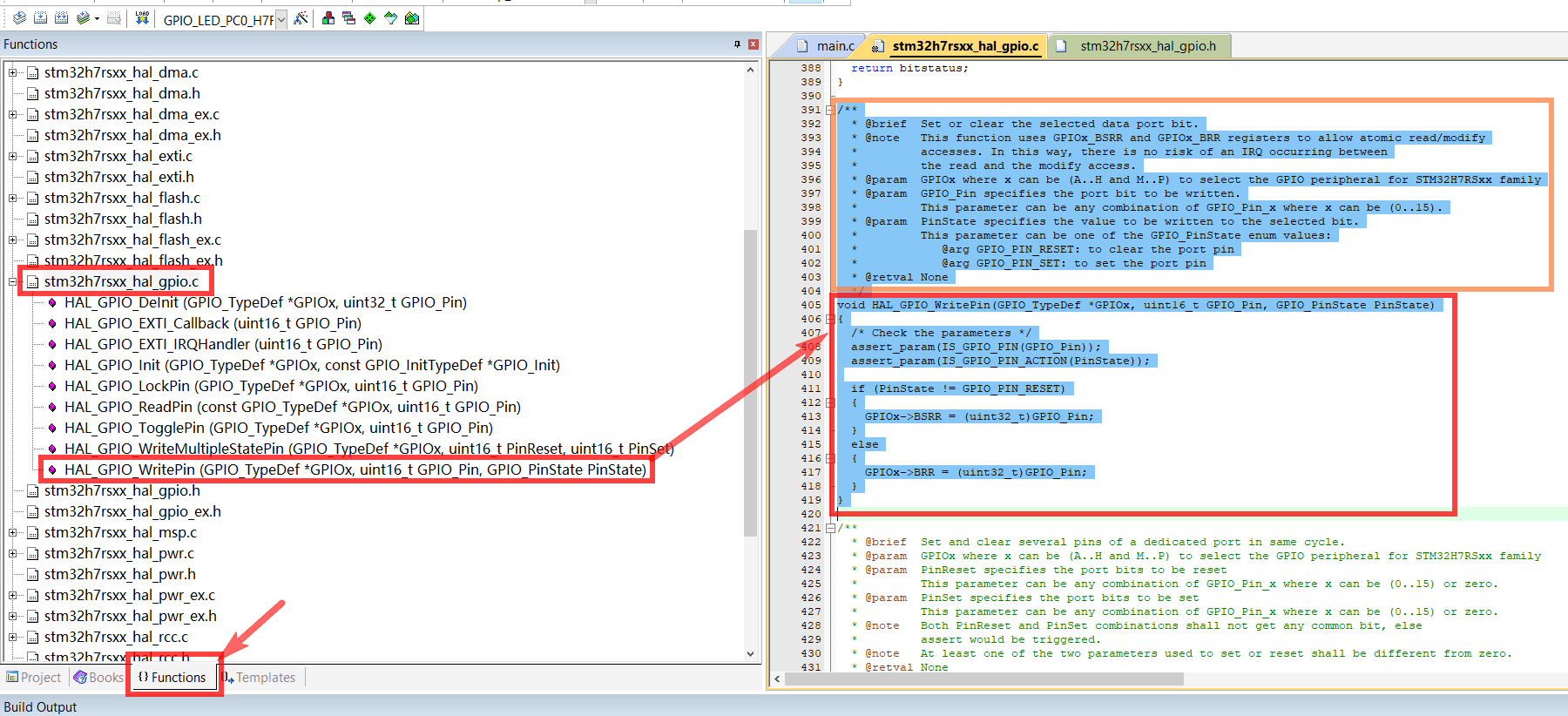The width and height of the screenshot is (1568, 716).
Task: Click the stm32h7rsxx_hal_pwr.h file row
Action: 120,574
